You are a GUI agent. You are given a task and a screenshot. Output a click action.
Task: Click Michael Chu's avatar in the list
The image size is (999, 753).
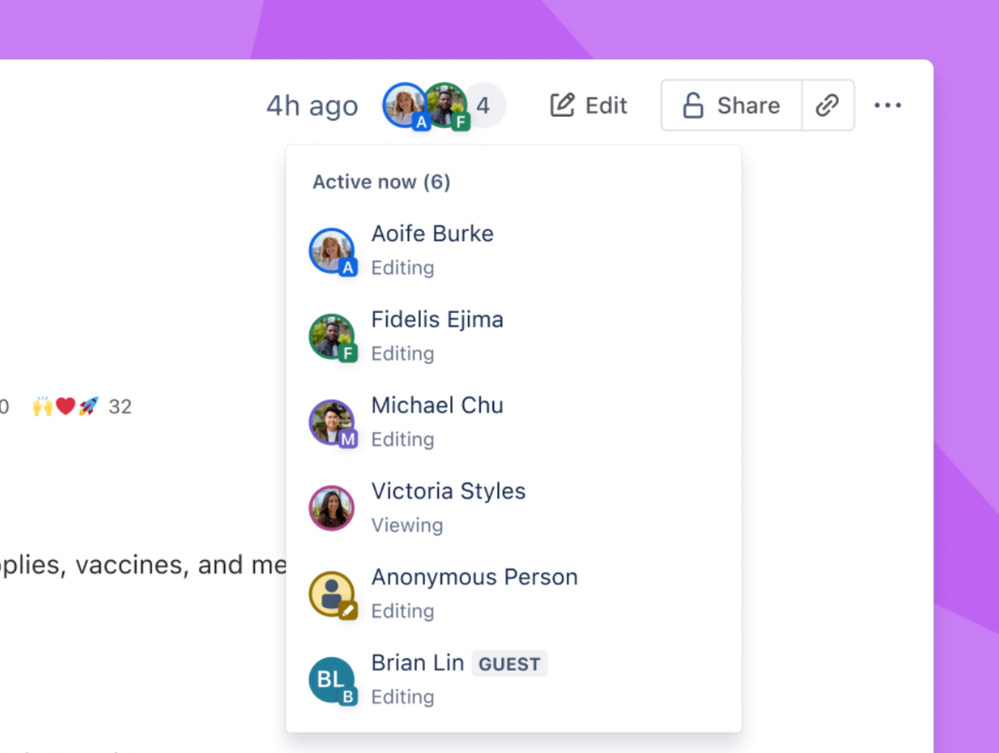(332, 423)
